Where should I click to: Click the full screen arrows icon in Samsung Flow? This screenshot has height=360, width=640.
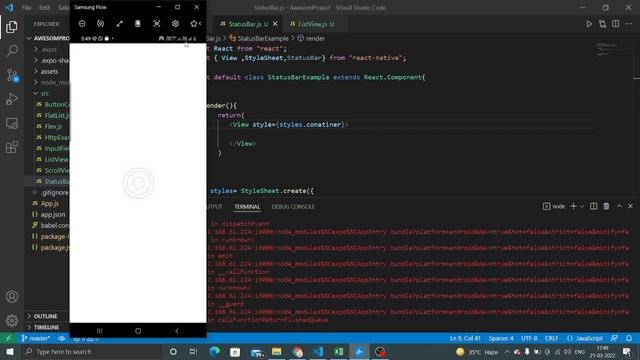119,24
